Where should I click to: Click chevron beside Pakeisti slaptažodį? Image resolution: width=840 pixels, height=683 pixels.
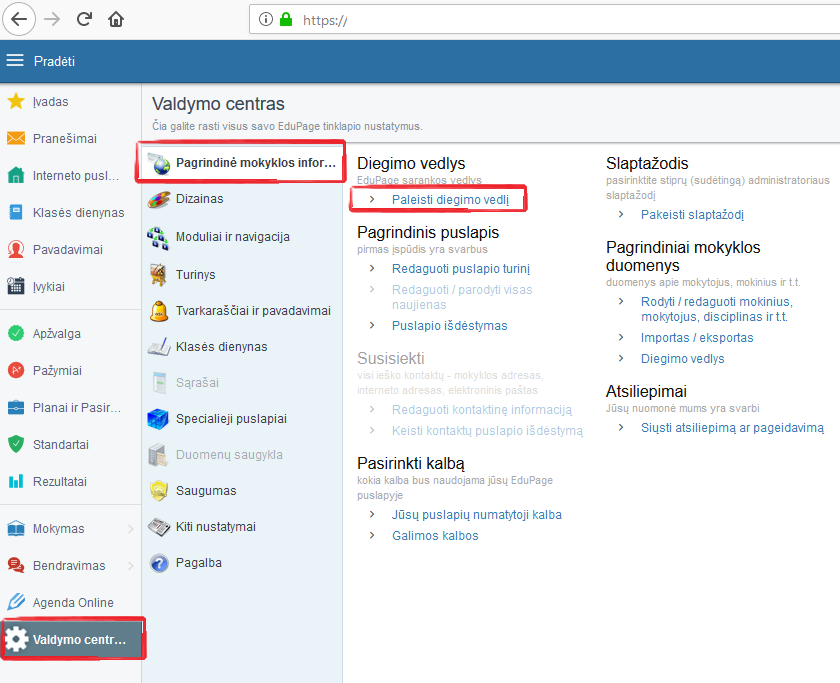(621, 214)
